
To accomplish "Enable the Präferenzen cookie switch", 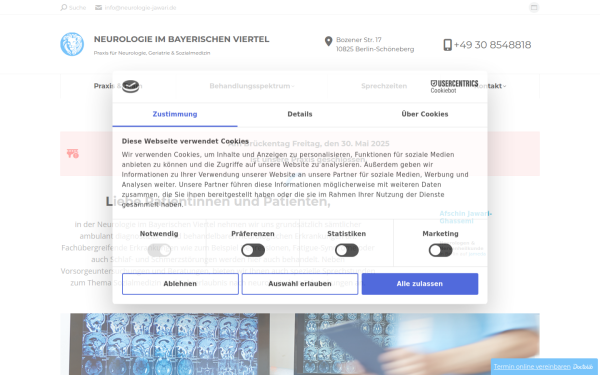I will pyautogui.click(x=253, y=251).
